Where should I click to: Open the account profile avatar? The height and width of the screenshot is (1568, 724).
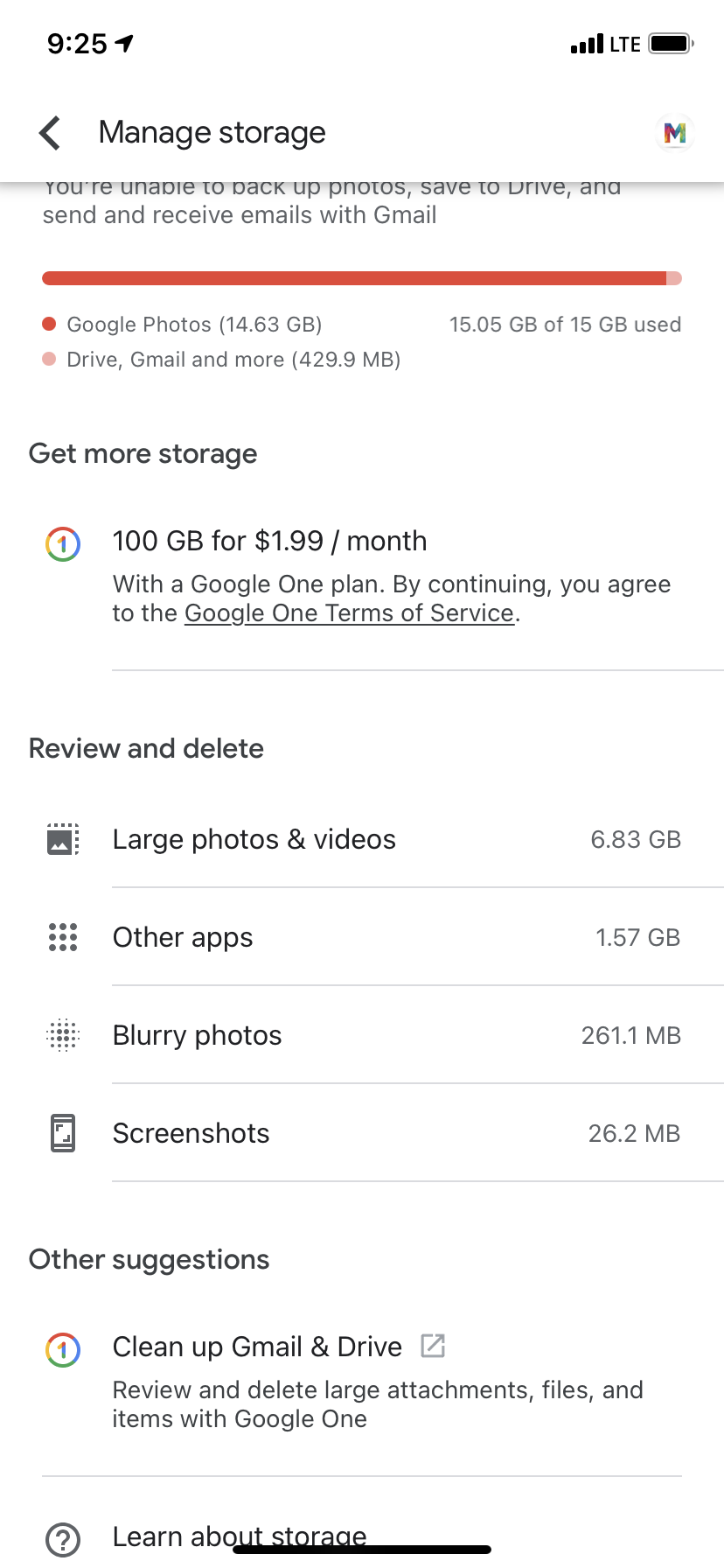tap(674, 133)
